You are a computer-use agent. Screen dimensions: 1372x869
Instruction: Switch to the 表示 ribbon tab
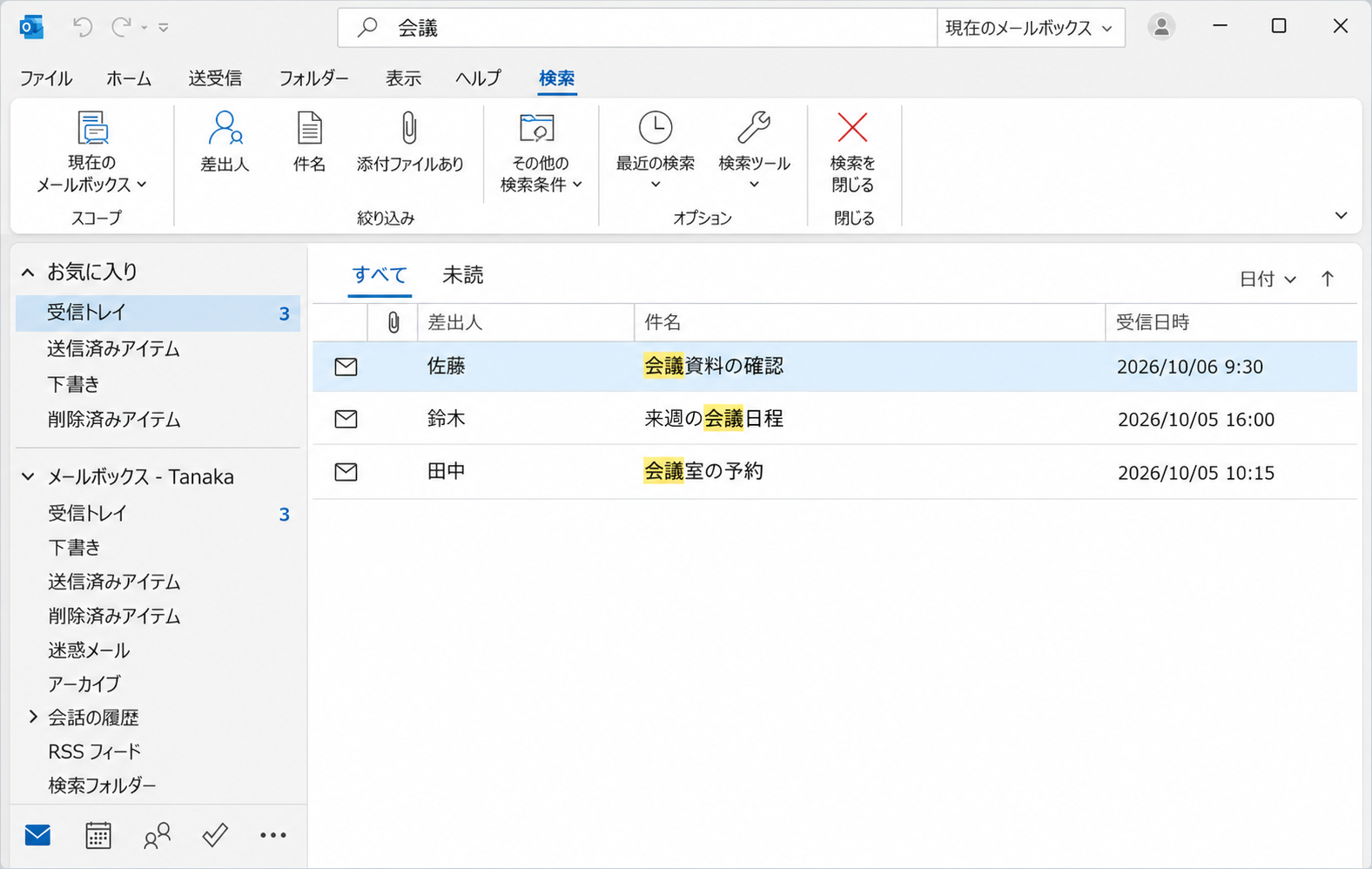click(403, 78)
